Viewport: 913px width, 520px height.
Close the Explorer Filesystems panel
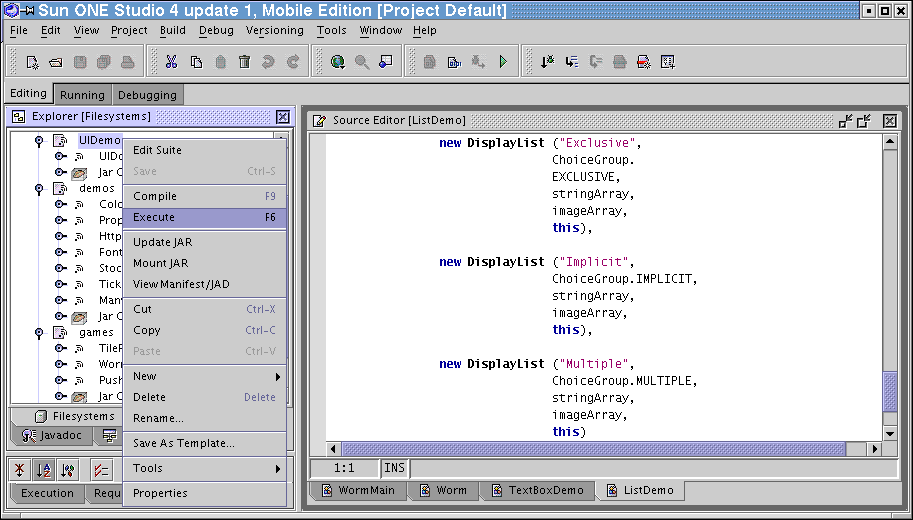(283, 117)
